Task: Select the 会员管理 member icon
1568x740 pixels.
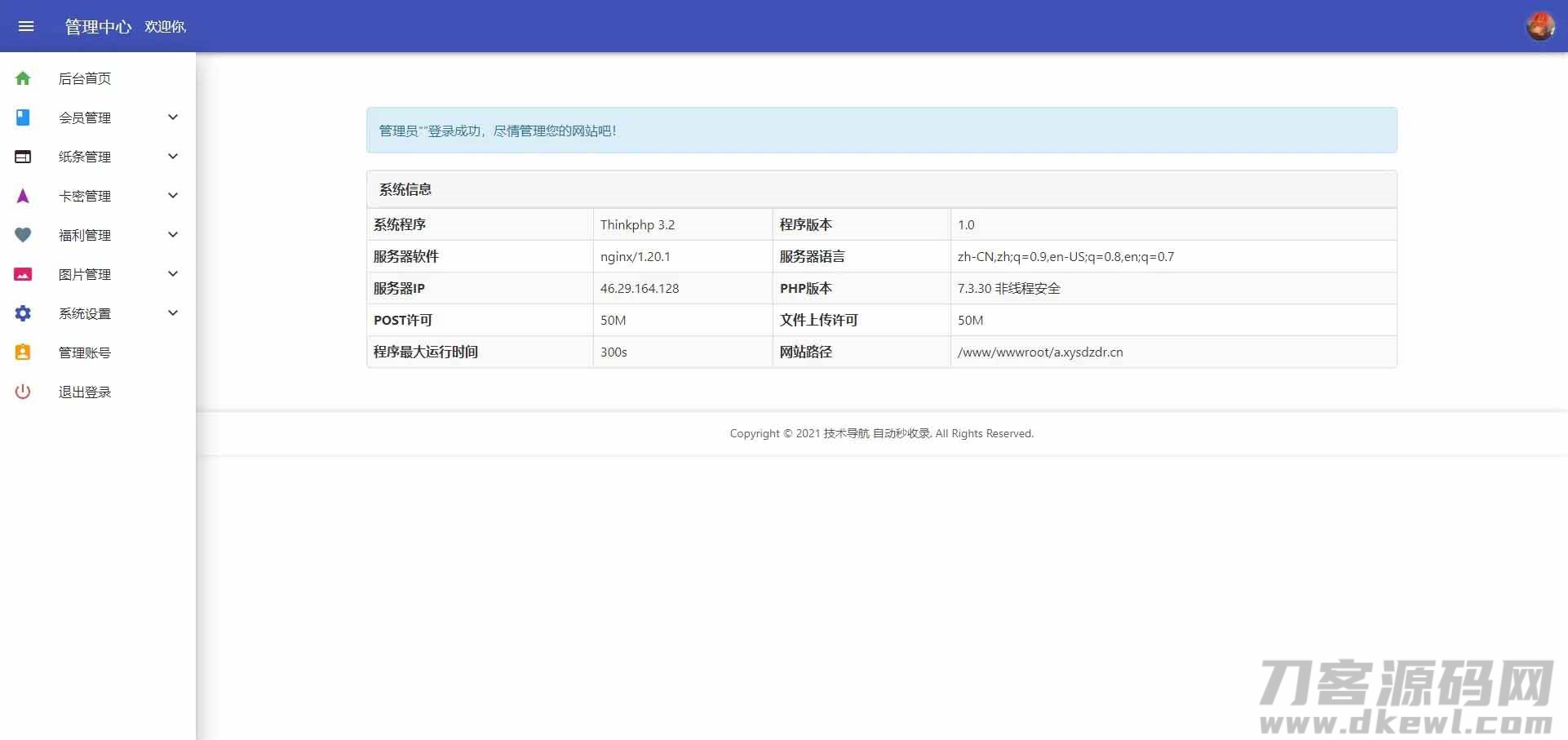Action: pyautogui.click(x=23, y=117)
